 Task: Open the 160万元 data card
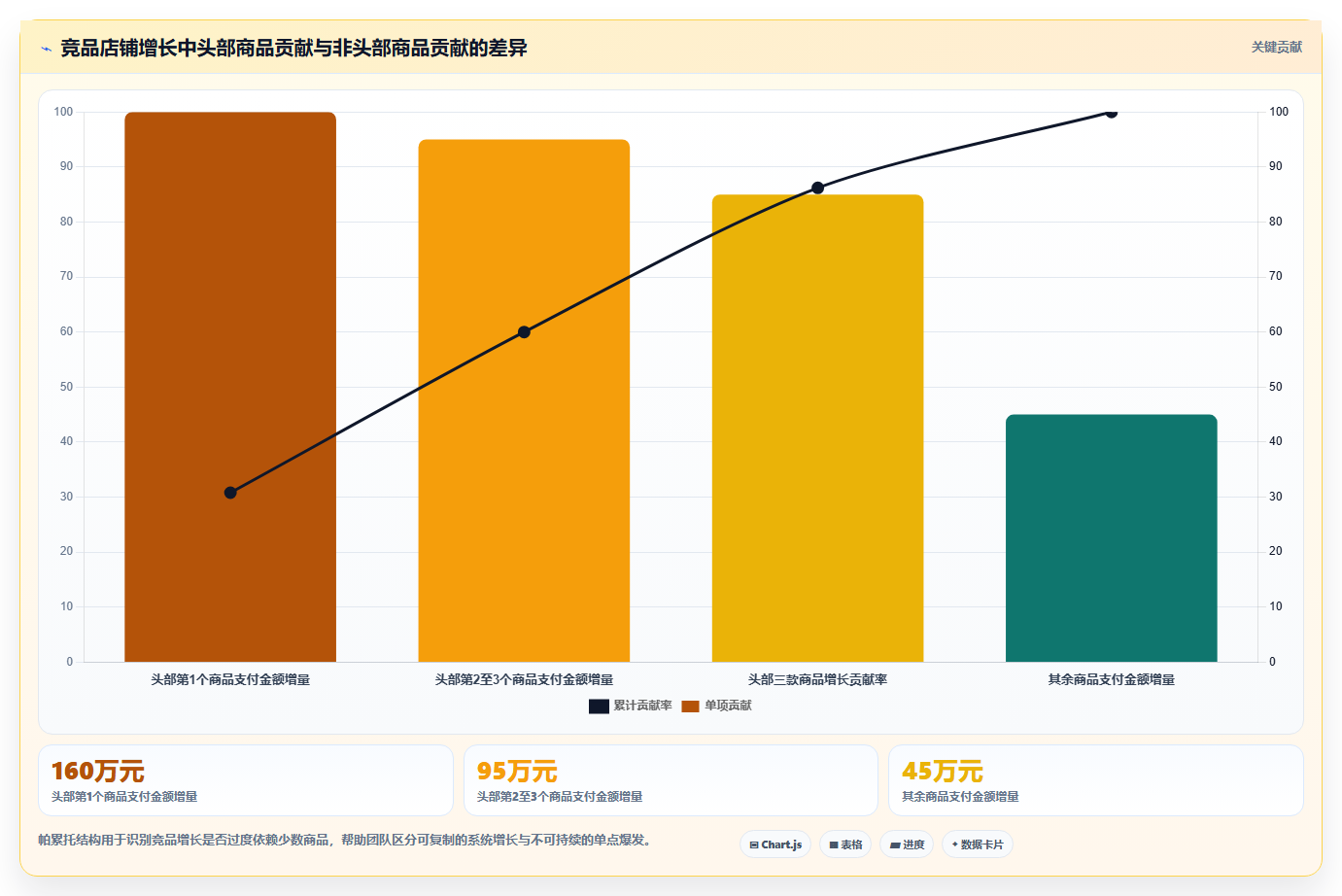pos(246,780)
